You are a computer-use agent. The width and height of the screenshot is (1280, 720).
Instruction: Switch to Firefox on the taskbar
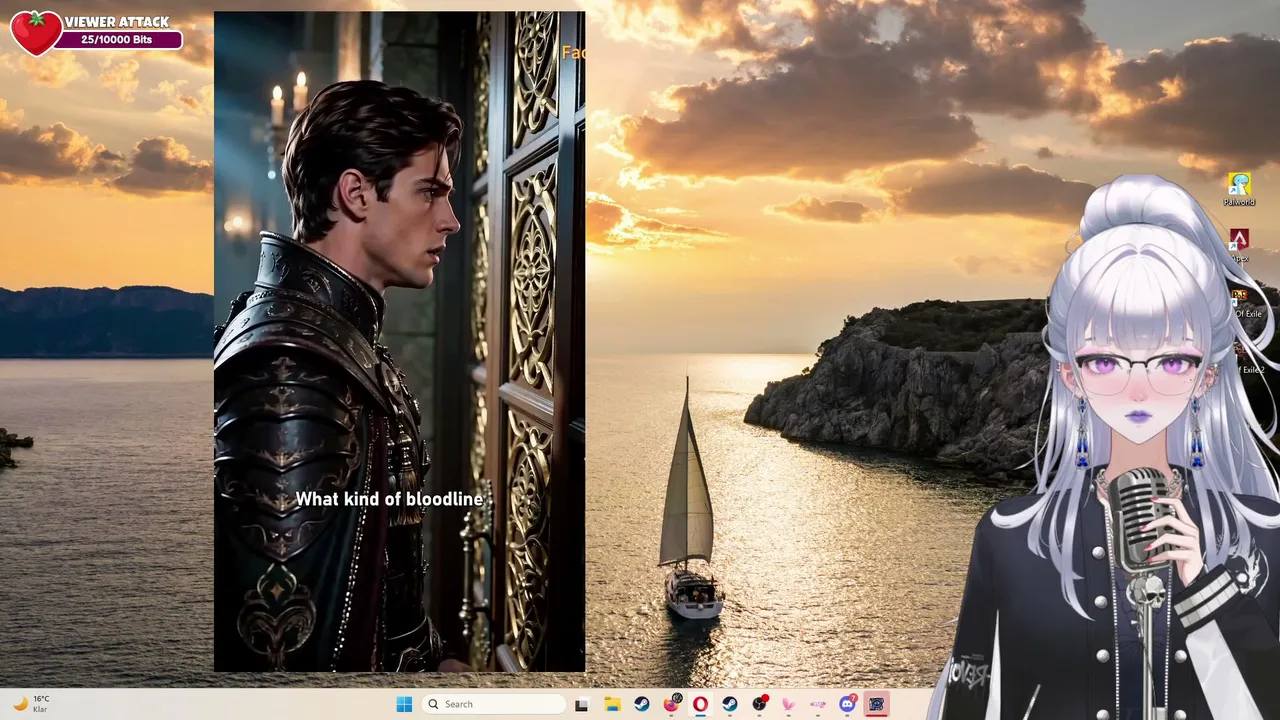(x=671, y=704)
